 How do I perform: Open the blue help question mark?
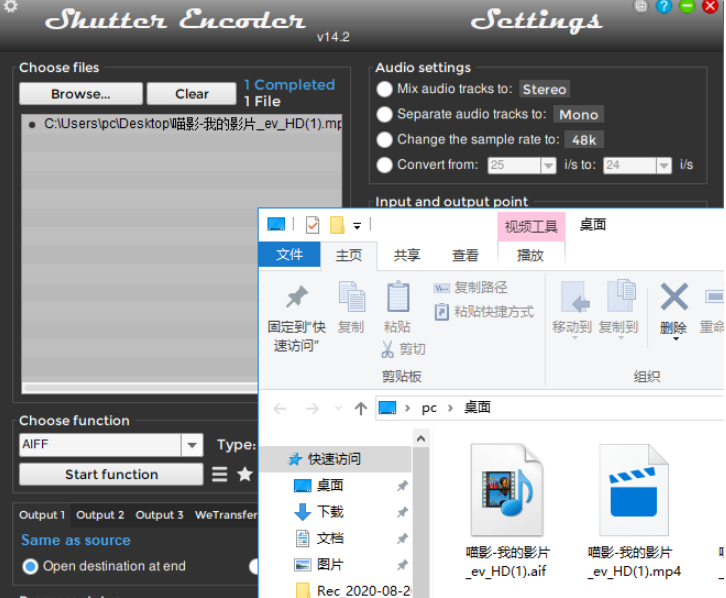click(663, 6)
